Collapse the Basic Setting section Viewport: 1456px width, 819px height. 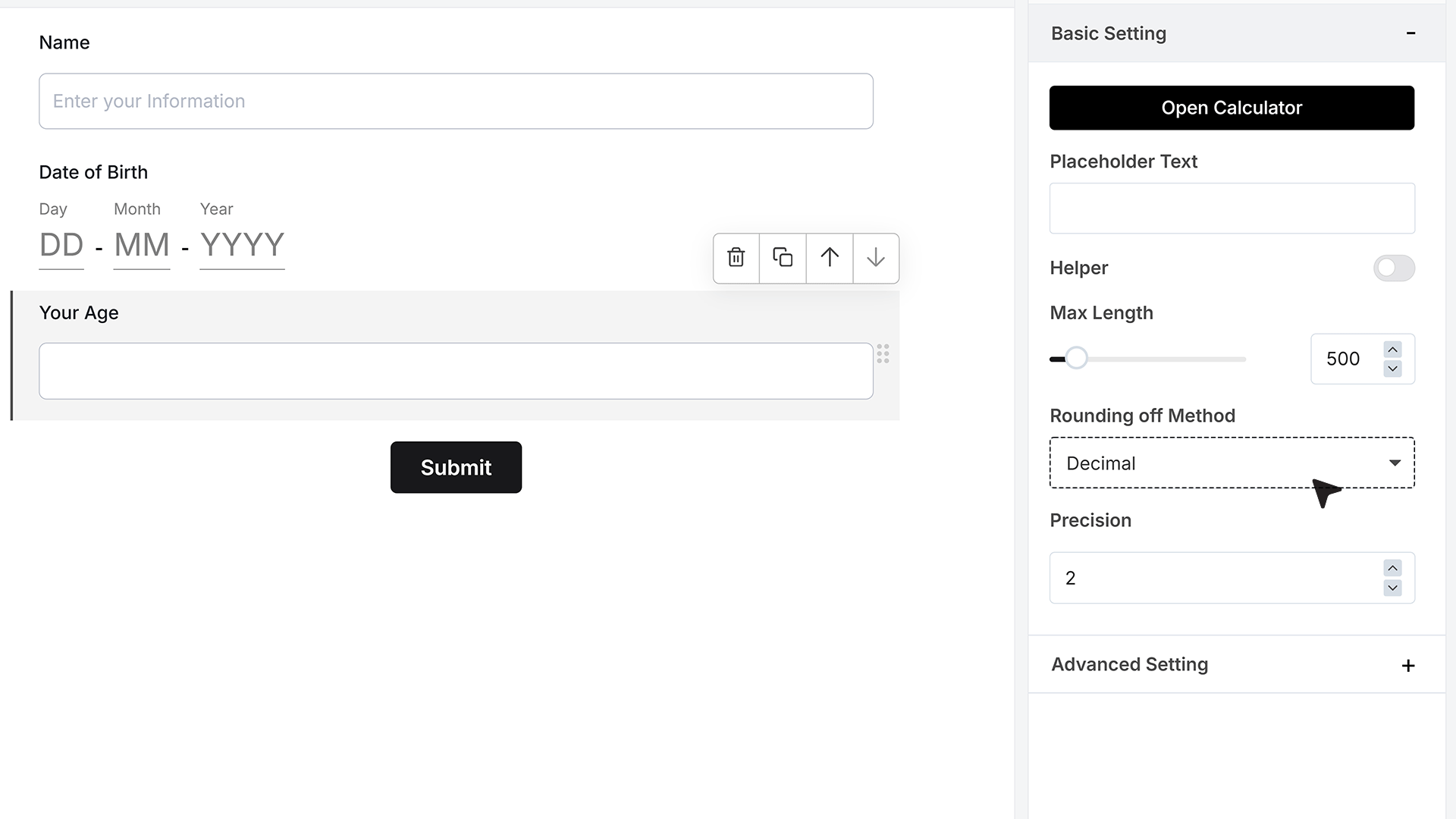(x=1410, y=33)
